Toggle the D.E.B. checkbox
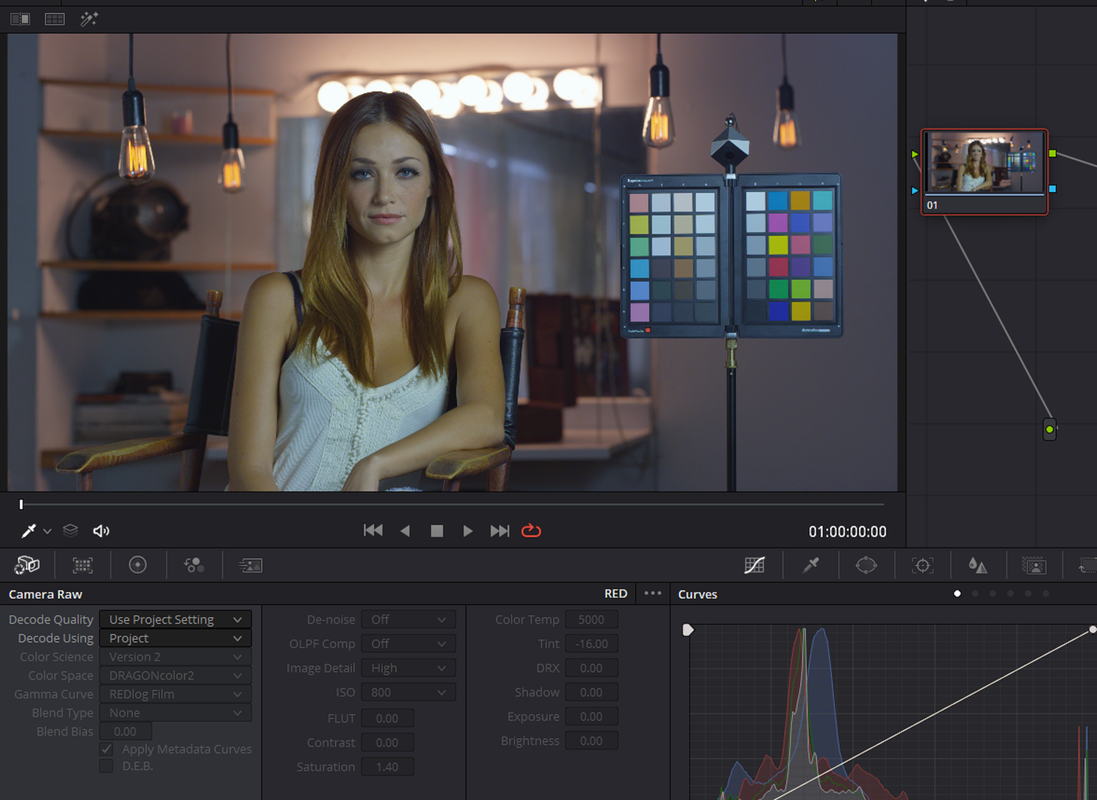This screenshot has height=800, width=1097. click(106, 766)
